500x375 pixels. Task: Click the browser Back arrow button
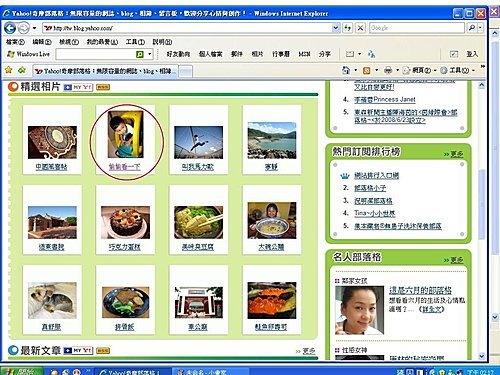(10, 28)
